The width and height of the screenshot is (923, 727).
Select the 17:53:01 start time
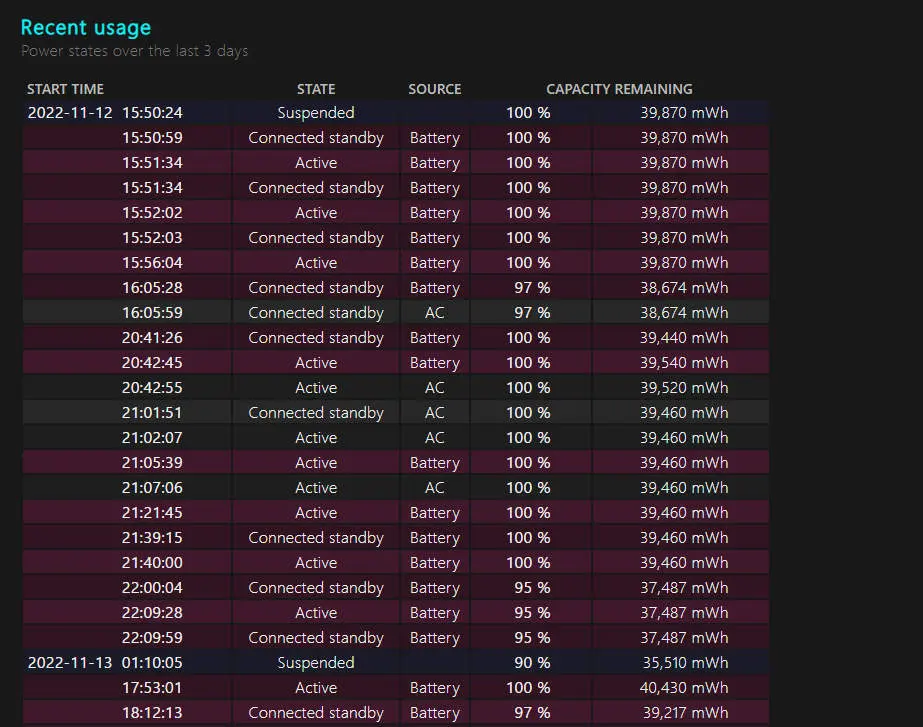pos(152,688)
